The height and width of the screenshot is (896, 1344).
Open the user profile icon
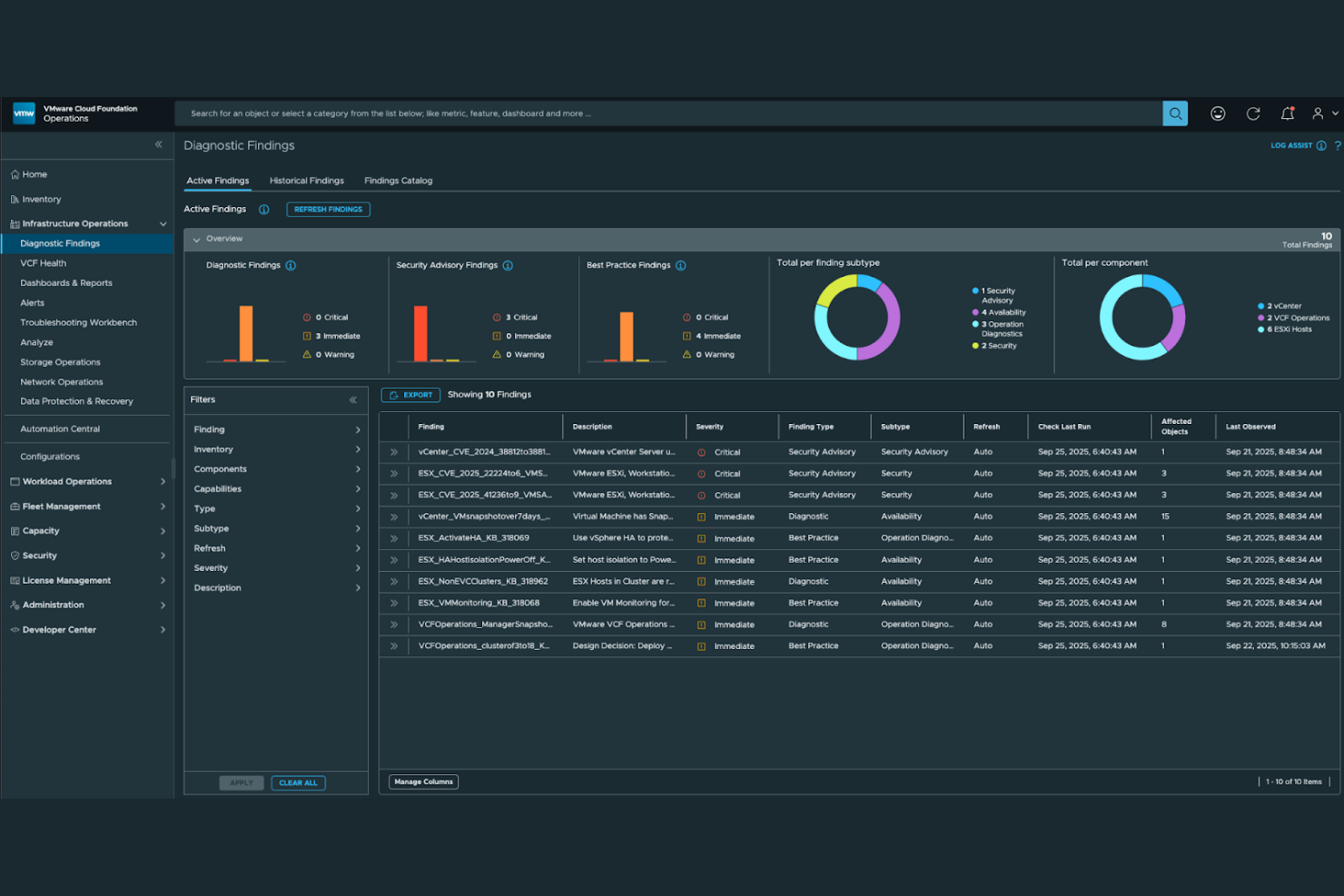[x=1319, y=113]
